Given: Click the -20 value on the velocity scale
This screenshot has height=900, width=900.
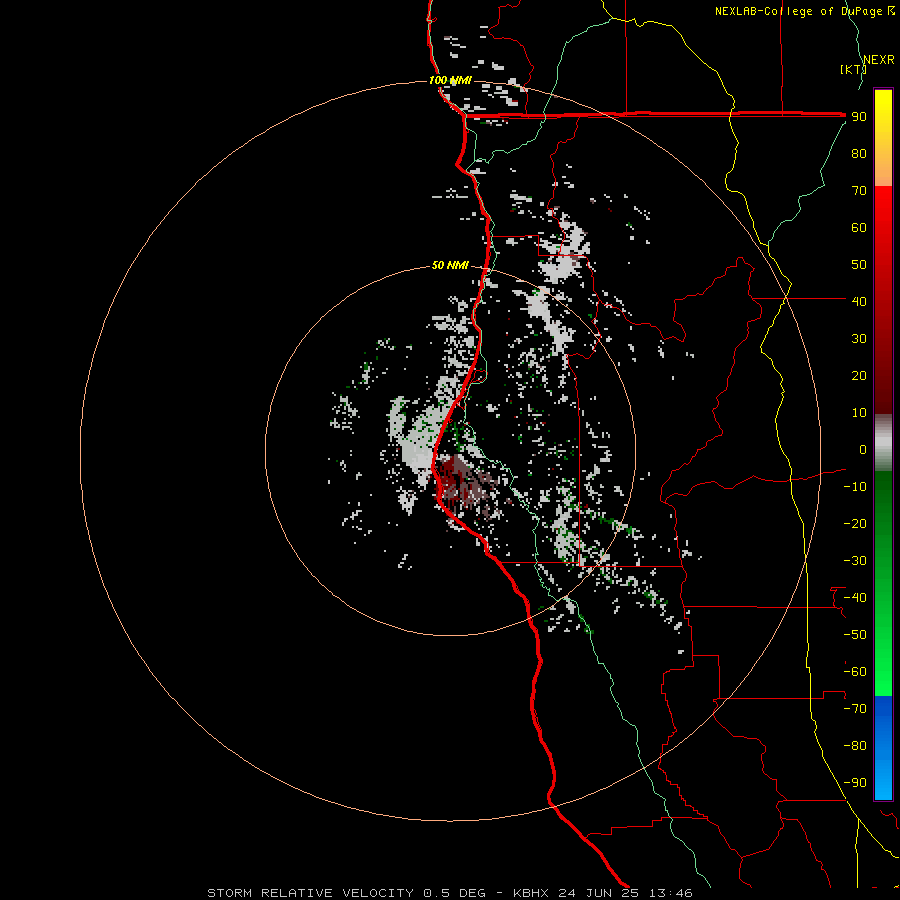Looking at the screenshot, I should pyautogui.click(x=855, y=523).
